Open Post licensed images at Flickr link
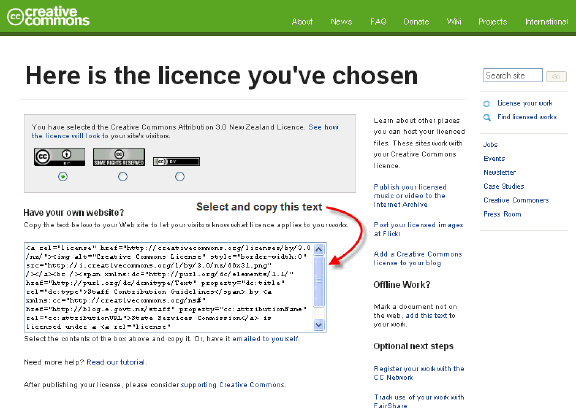The image size is (576, 416). 418,229
